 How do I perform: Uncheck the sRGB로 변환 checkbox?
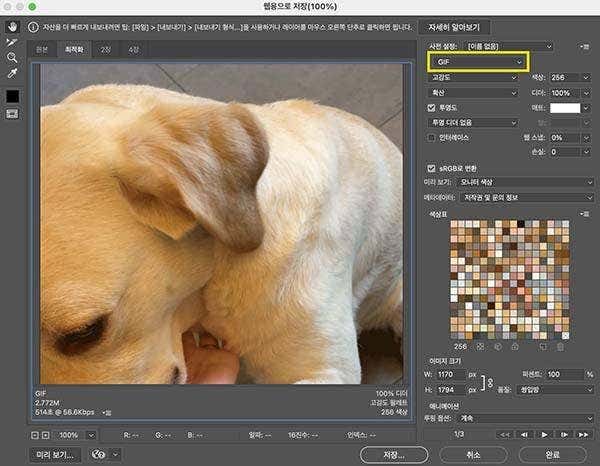(432, 168)
